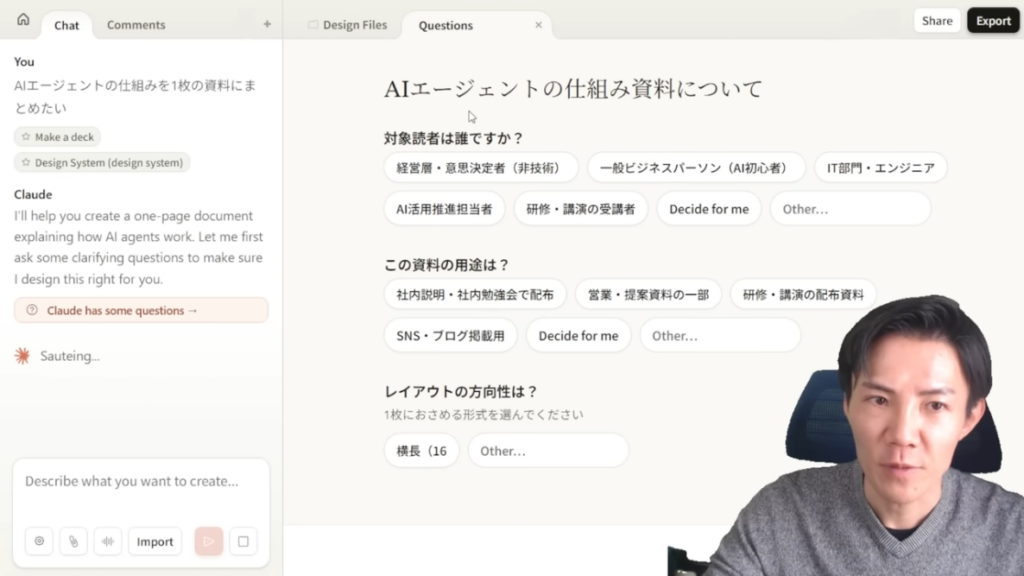1024x576 pixels.
Task: Open the settings dial icon in the message composer
Action: coord(39,541)
